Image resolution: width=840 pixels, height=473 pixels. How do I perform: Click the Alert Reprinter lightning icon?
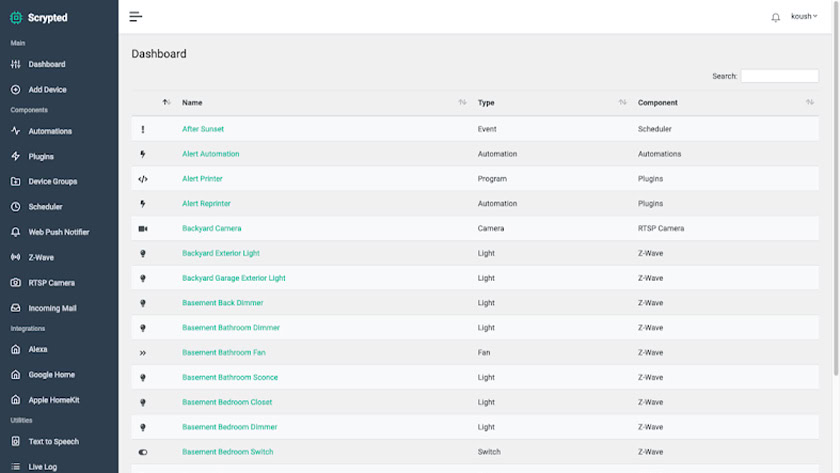pyautogui.click(x=142, y=204)
